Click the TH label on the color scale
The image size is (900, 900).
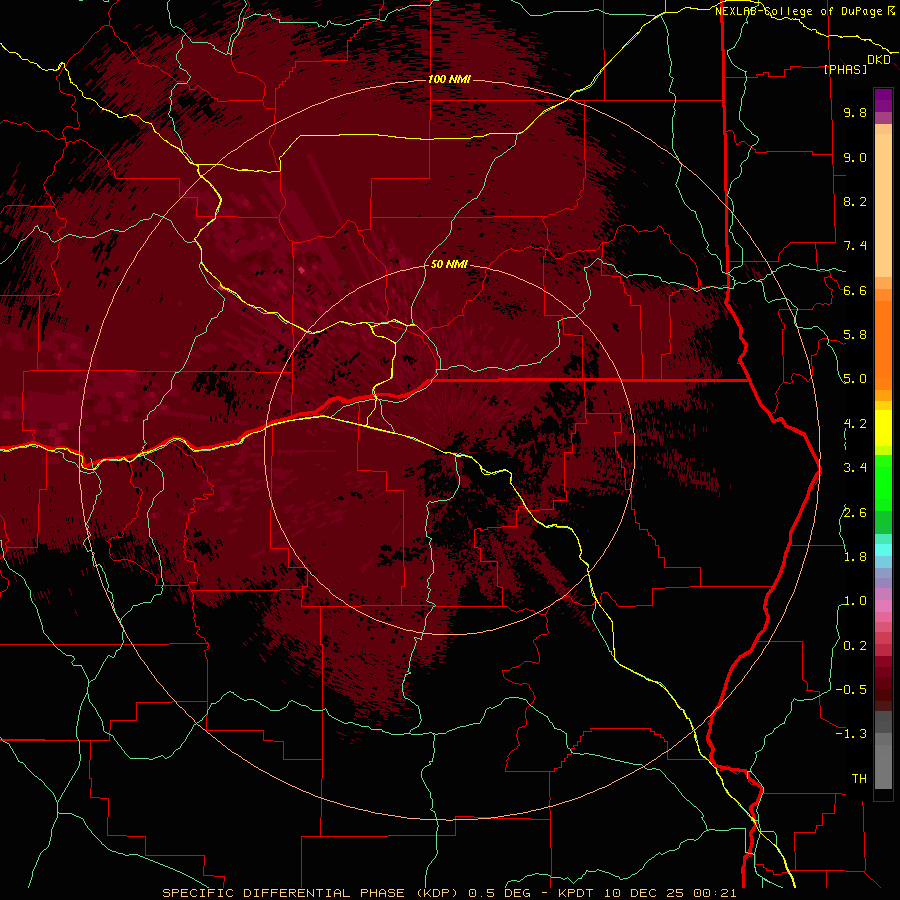[859, 779]
